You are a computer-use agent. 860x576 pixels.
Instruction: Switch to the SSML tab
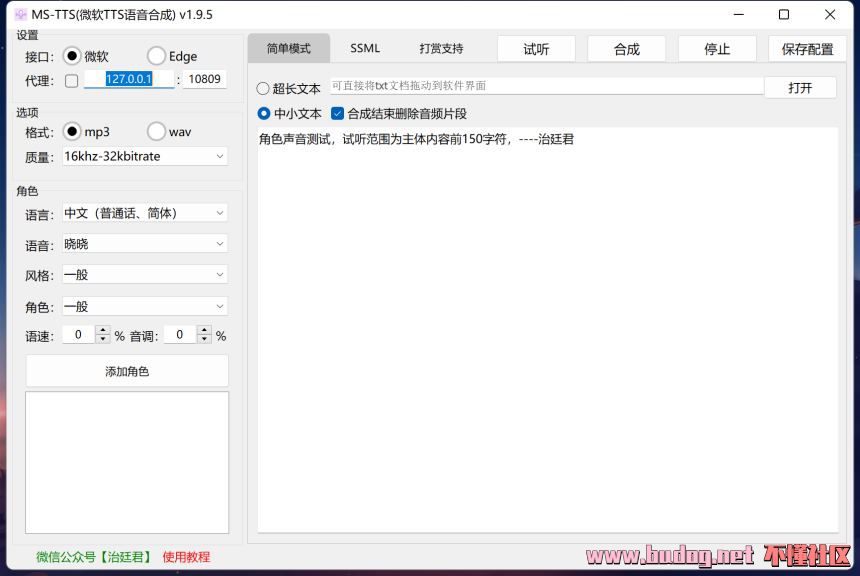click(365, 48)
